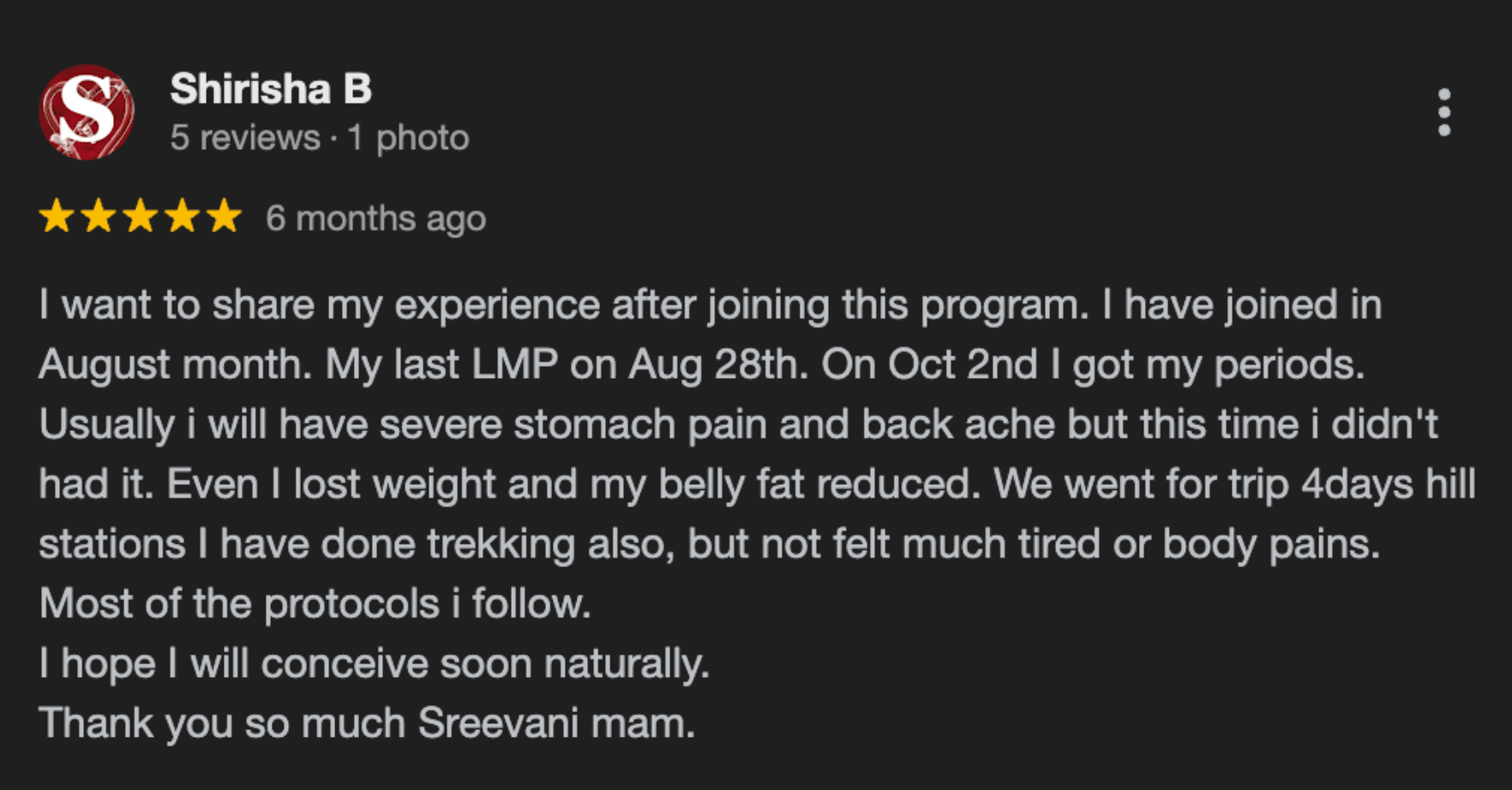Click the second yellow rating star

[99, 217]
